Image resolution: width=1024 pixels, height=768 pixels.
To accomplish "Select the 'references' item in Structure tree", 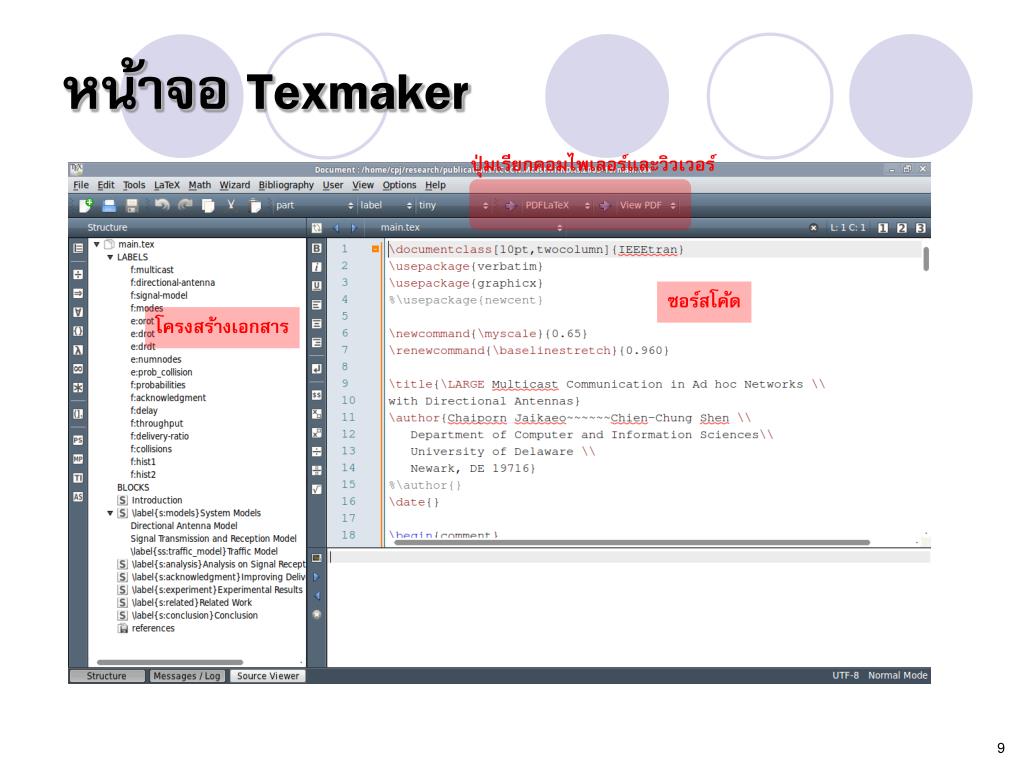I will (153, 628).
